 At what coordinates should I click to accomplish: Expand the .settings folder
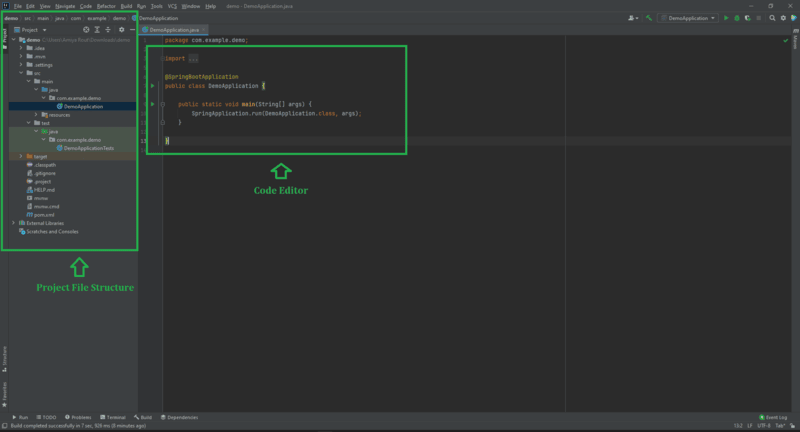[x=21, y=65]
